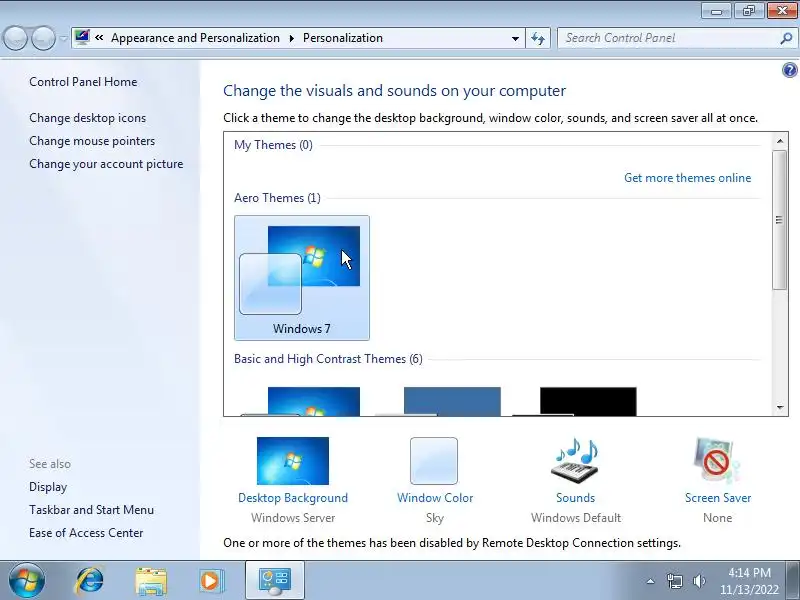Click the Forward navigation arrow
The height and width of the screenshot is (600, 800).
click(x=43, y=38)
